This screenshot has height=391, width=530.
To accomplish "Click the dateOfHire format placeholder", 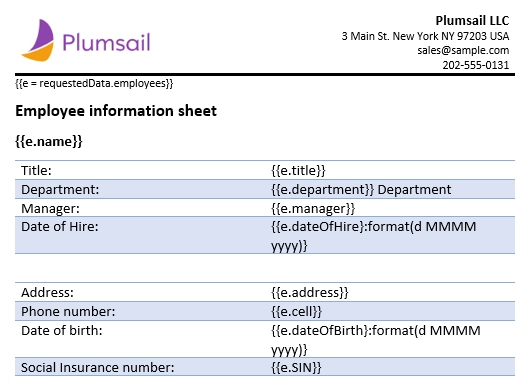I will pyautogui.click(x=374, y=236).
